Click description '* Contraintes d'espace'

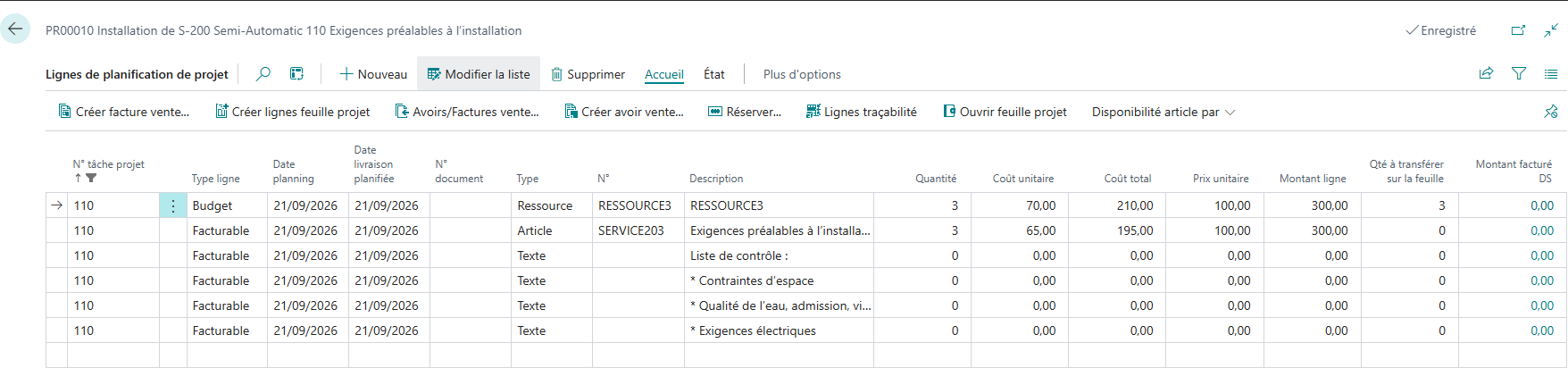[x=779, y=280]
